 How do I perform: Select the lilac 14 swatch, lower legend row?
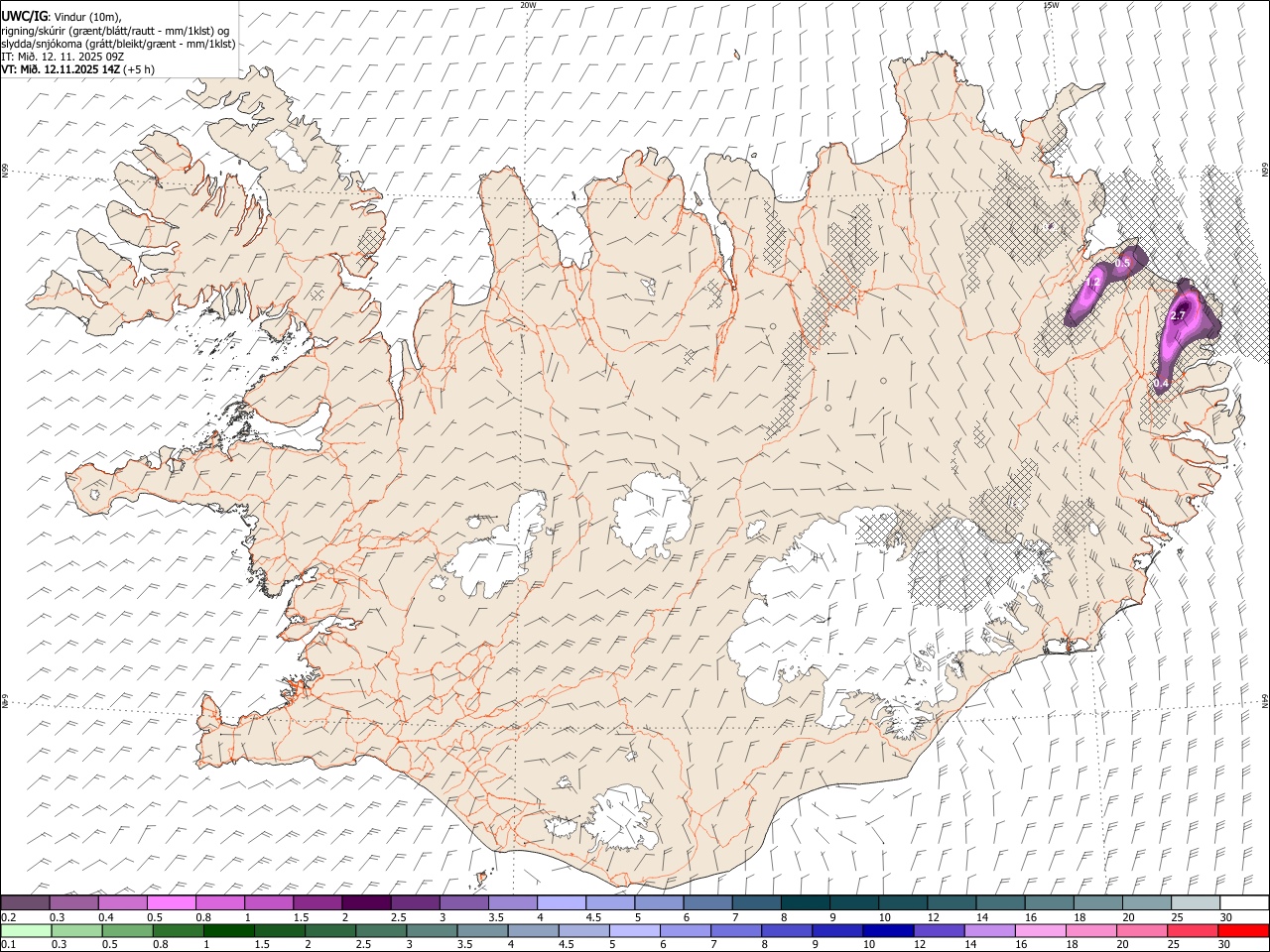[988, 931]
